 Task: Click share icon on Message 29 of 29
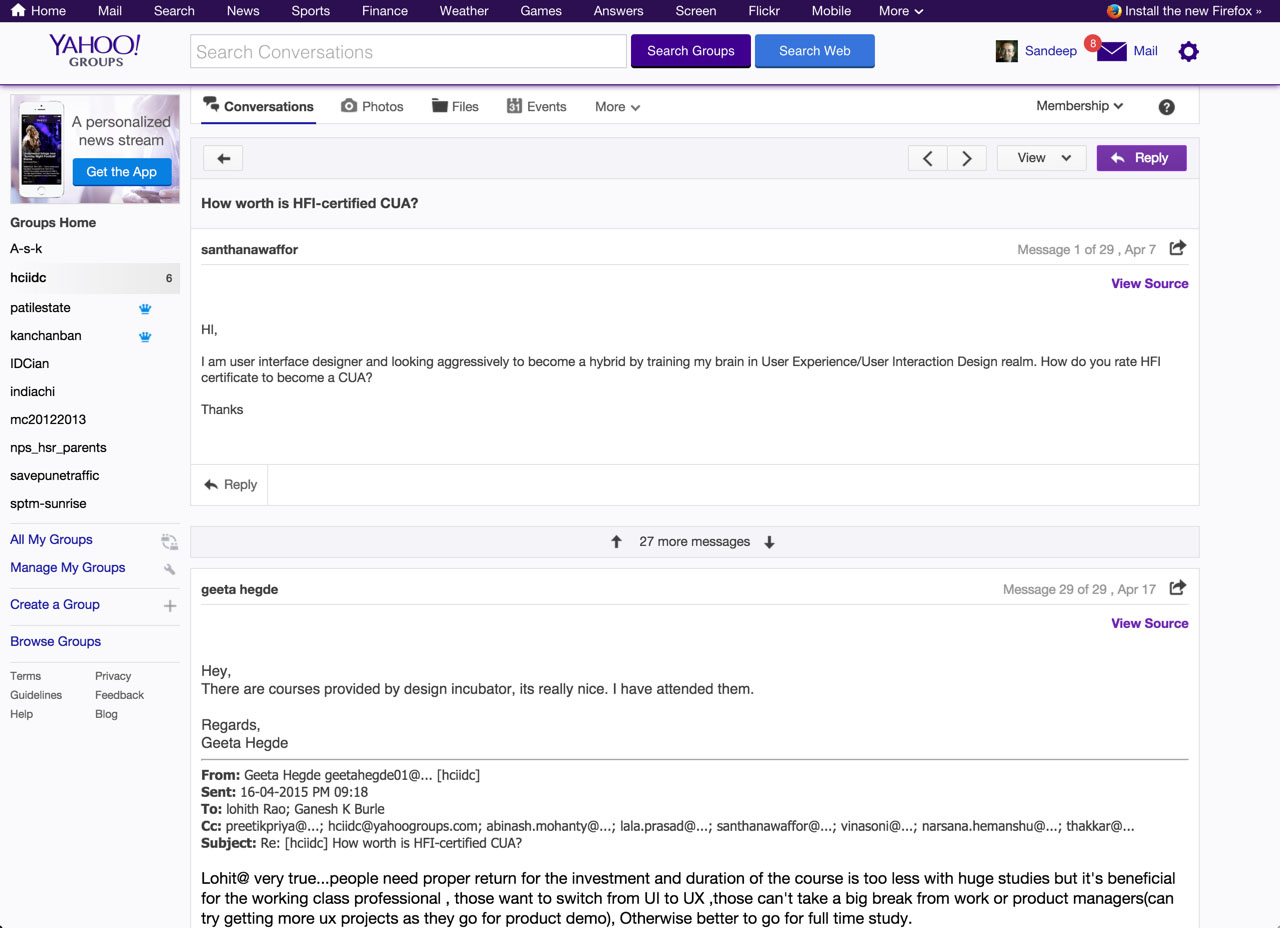[x=1178, y=588]
